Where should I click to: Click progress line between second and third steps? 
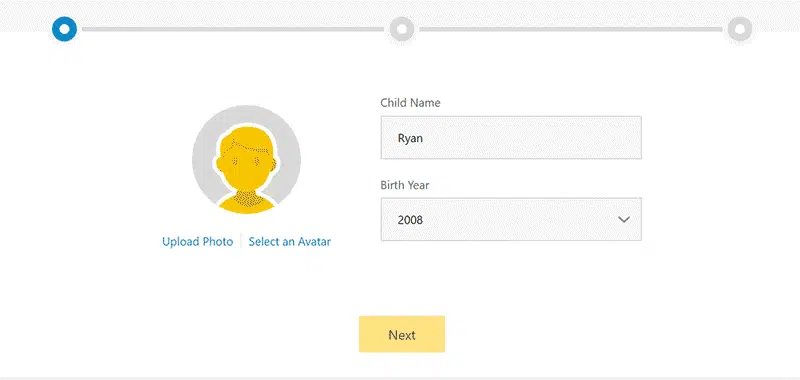(x=570, y=29)
